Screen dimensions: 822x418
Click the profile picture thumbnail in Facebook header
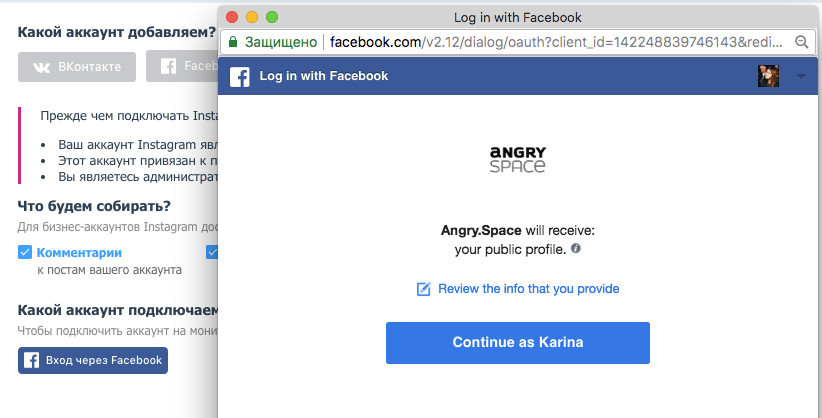click(x=768, y=76)
